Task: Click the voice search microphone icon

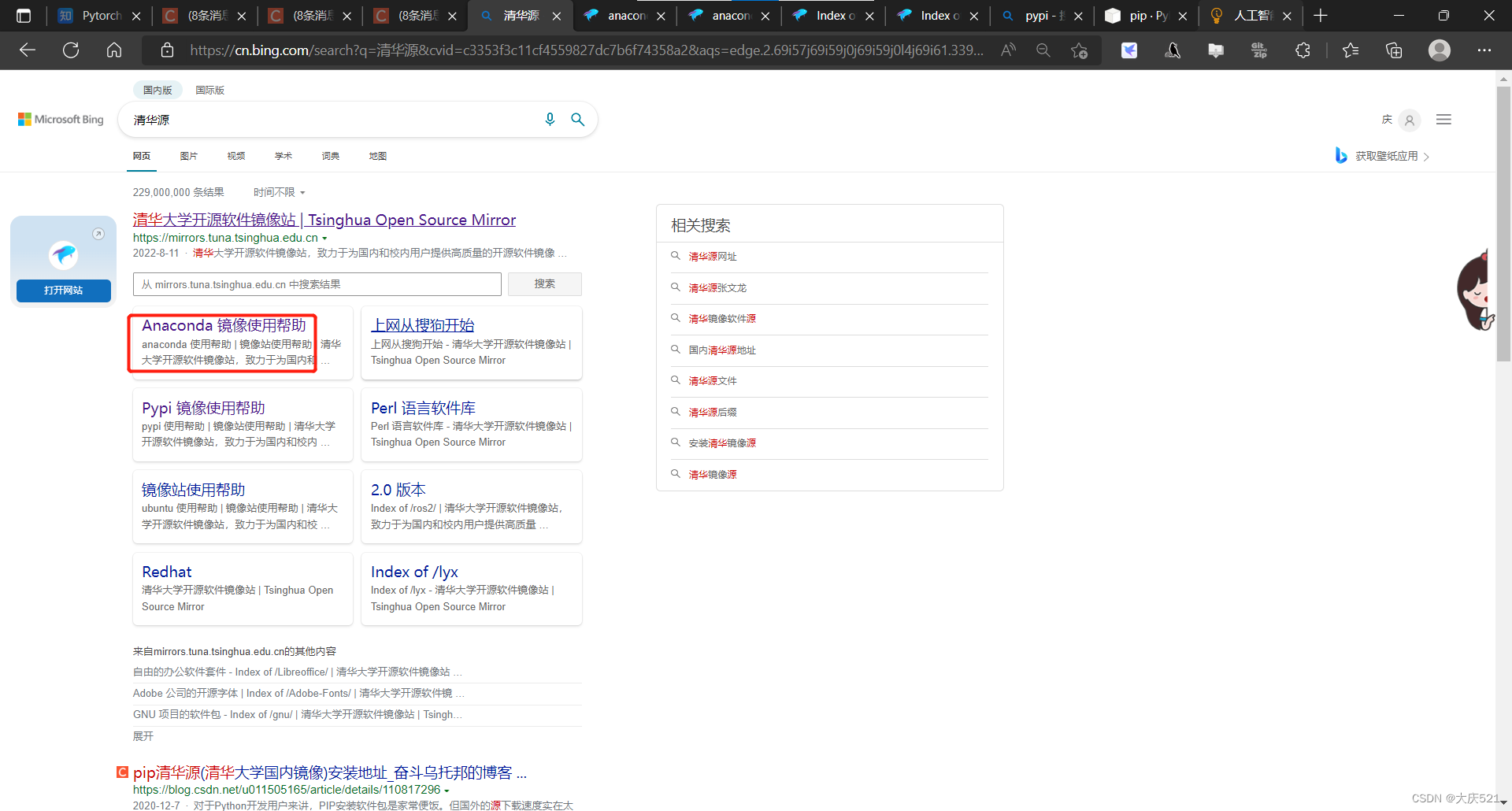Action: [x=550, y=120]
